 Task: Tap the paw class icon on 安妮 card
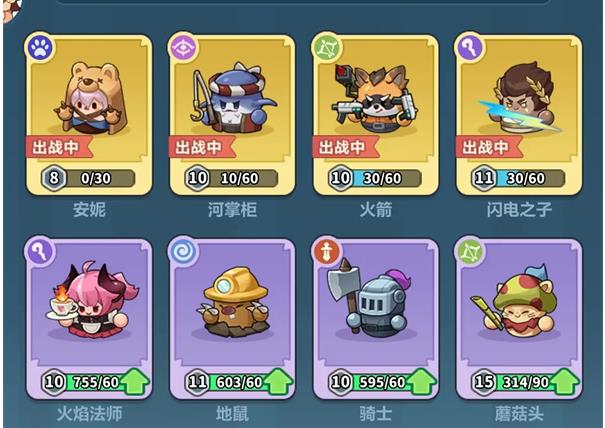tap(41, 48)
